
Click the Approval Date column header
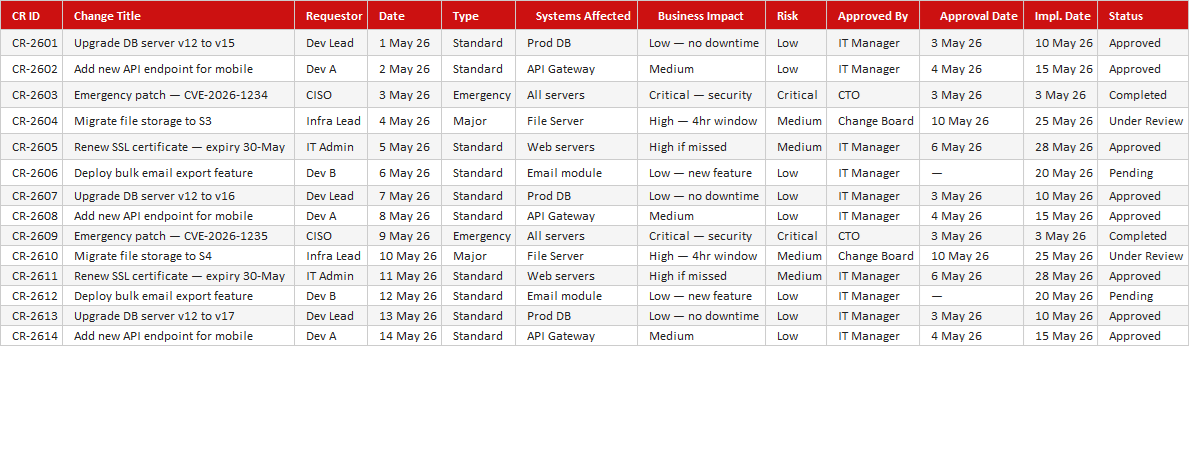click(x=971, y=16)
